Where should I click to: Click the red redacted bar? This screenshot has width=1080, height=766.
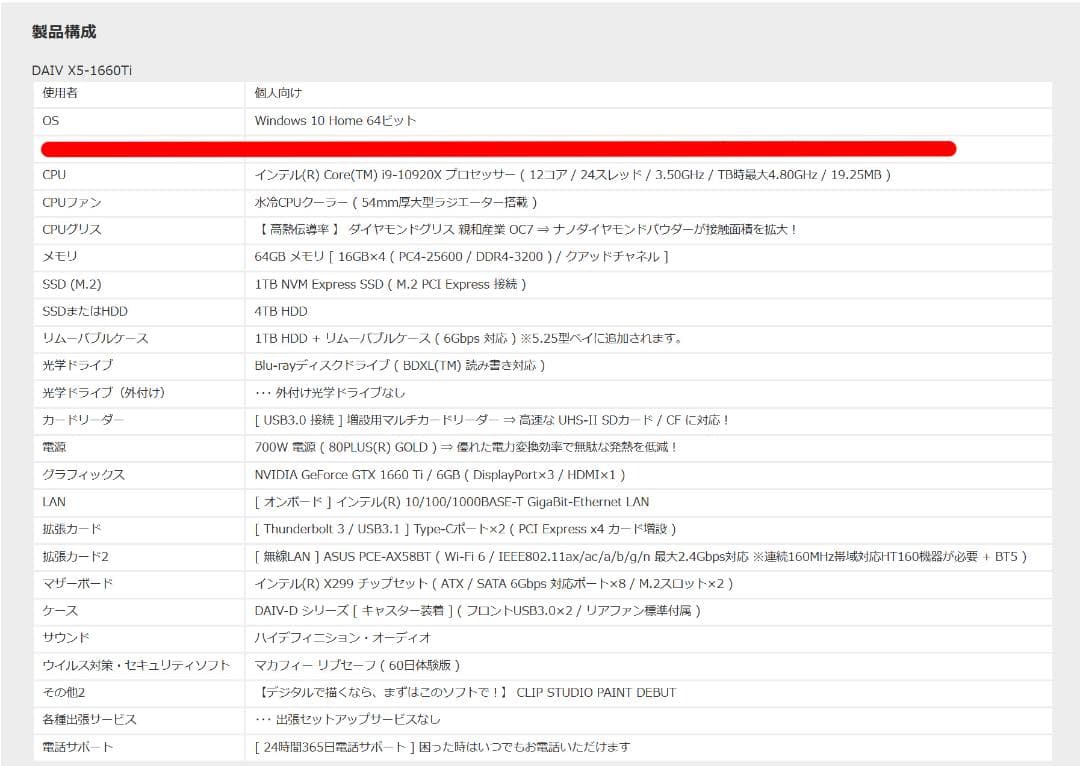tap(500, 148)
